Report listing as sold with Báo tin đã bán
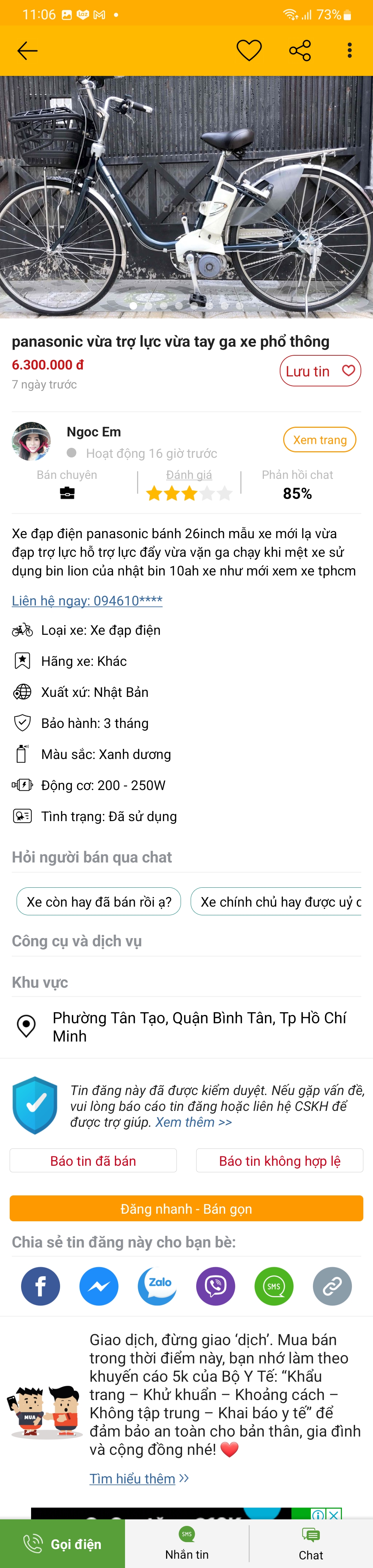373x1568 pixels. pos(93,1161)
